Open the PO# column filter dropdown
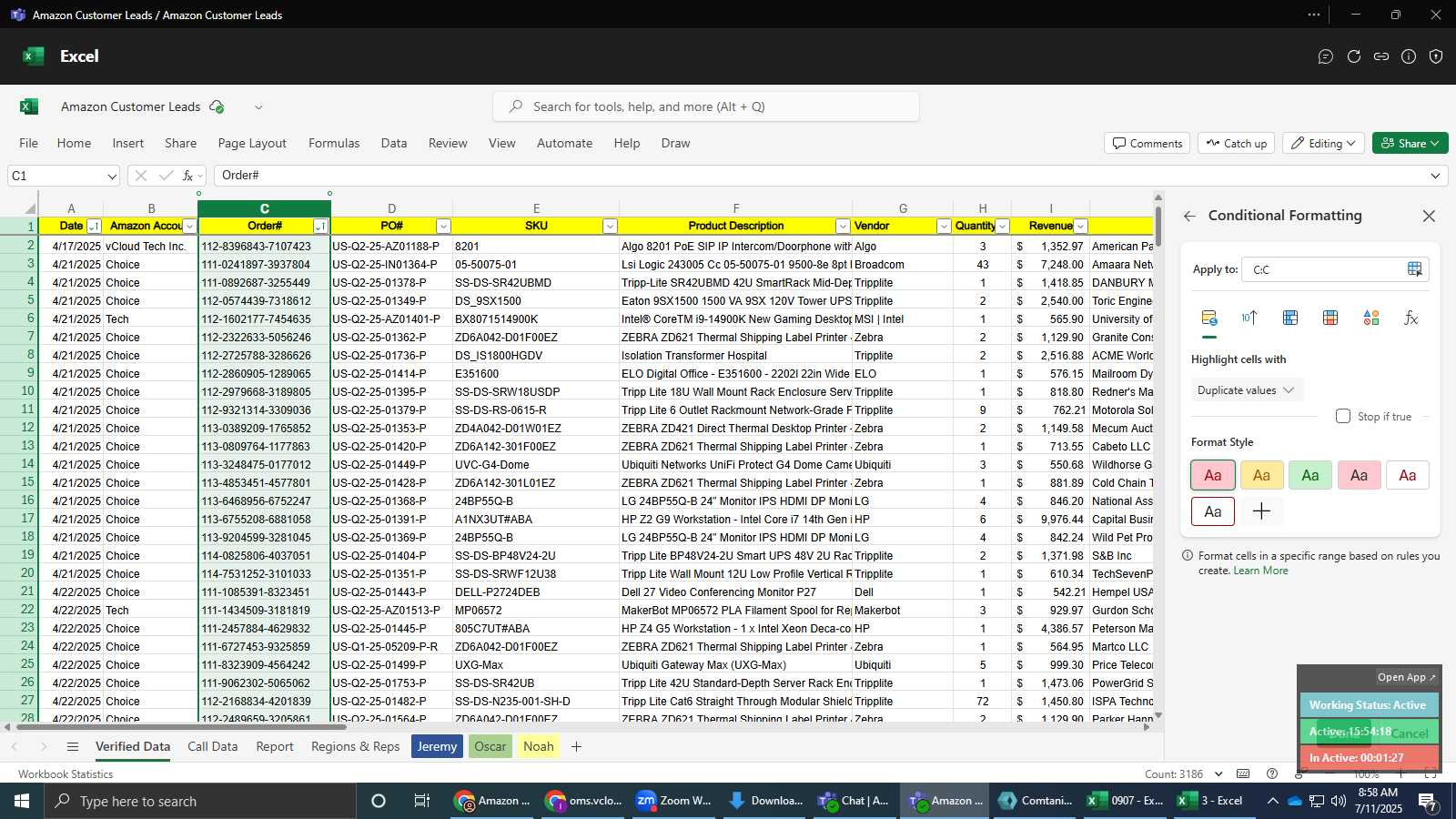Screen dimensions: 1456x819 (x=443, y=227)
